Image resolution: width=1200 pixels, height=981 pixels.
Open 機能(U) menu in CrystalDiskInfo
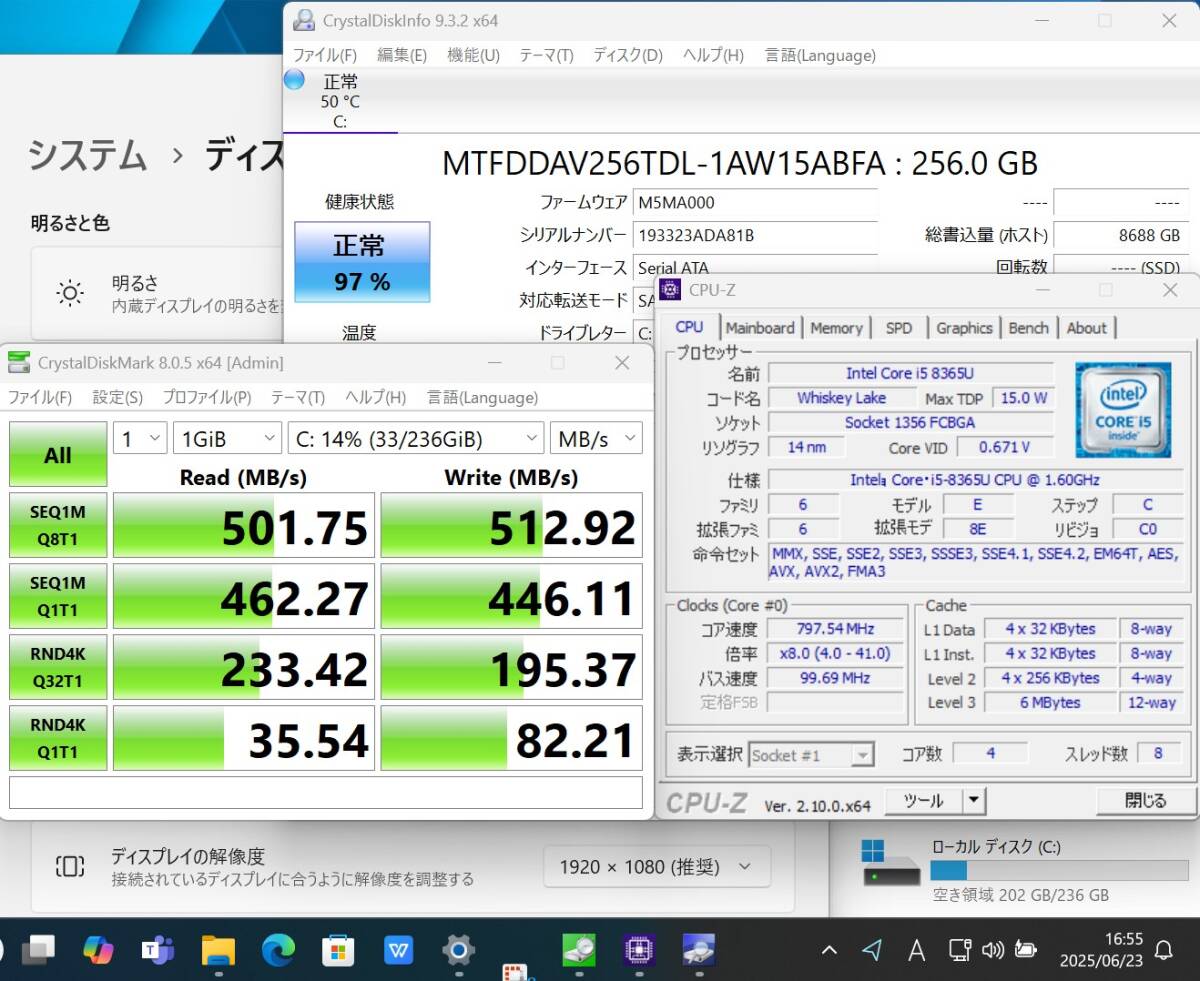[473, 55]
